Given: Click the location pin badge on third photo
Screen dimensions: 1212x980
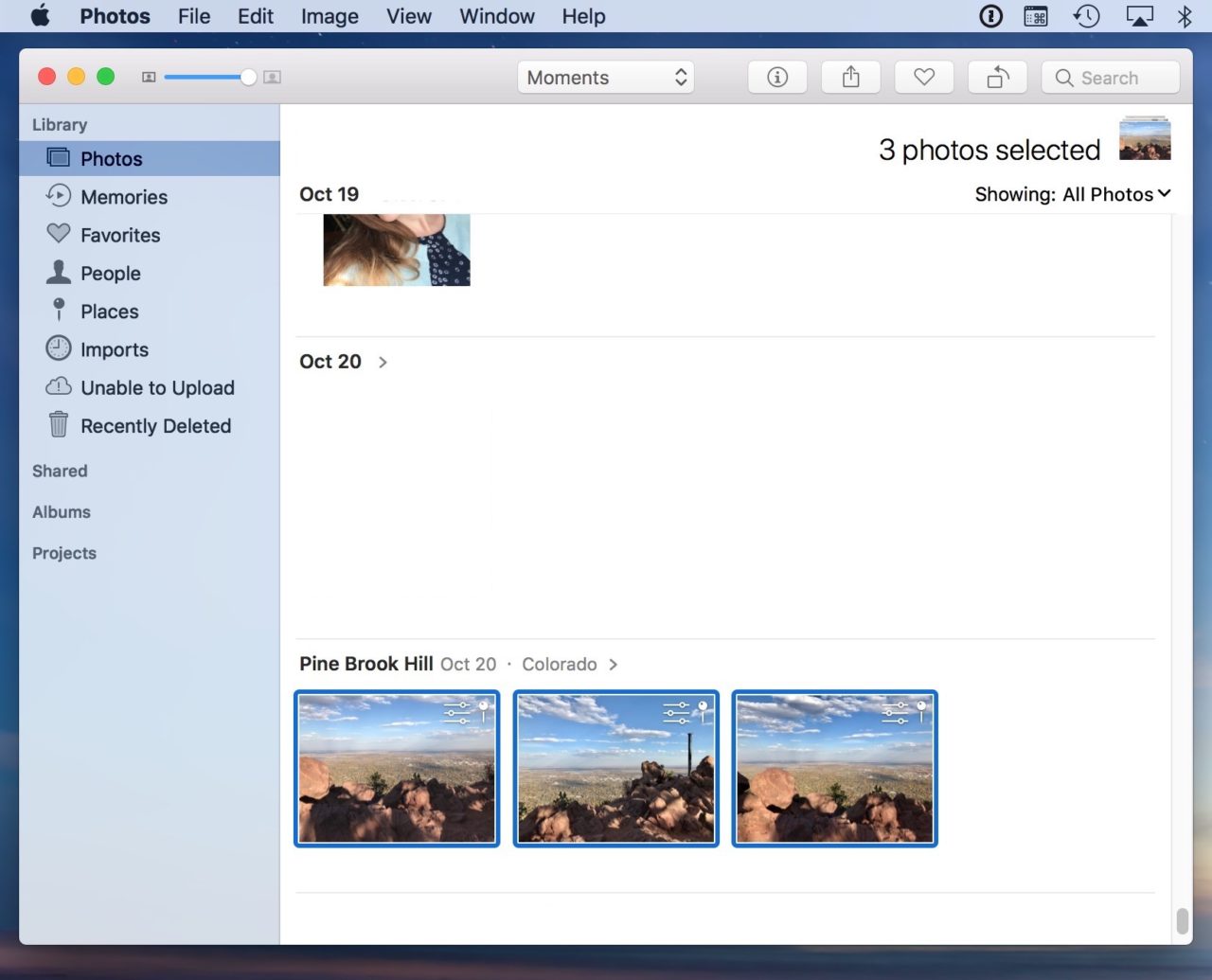Looking at the screenshot, I should (920, 711).
